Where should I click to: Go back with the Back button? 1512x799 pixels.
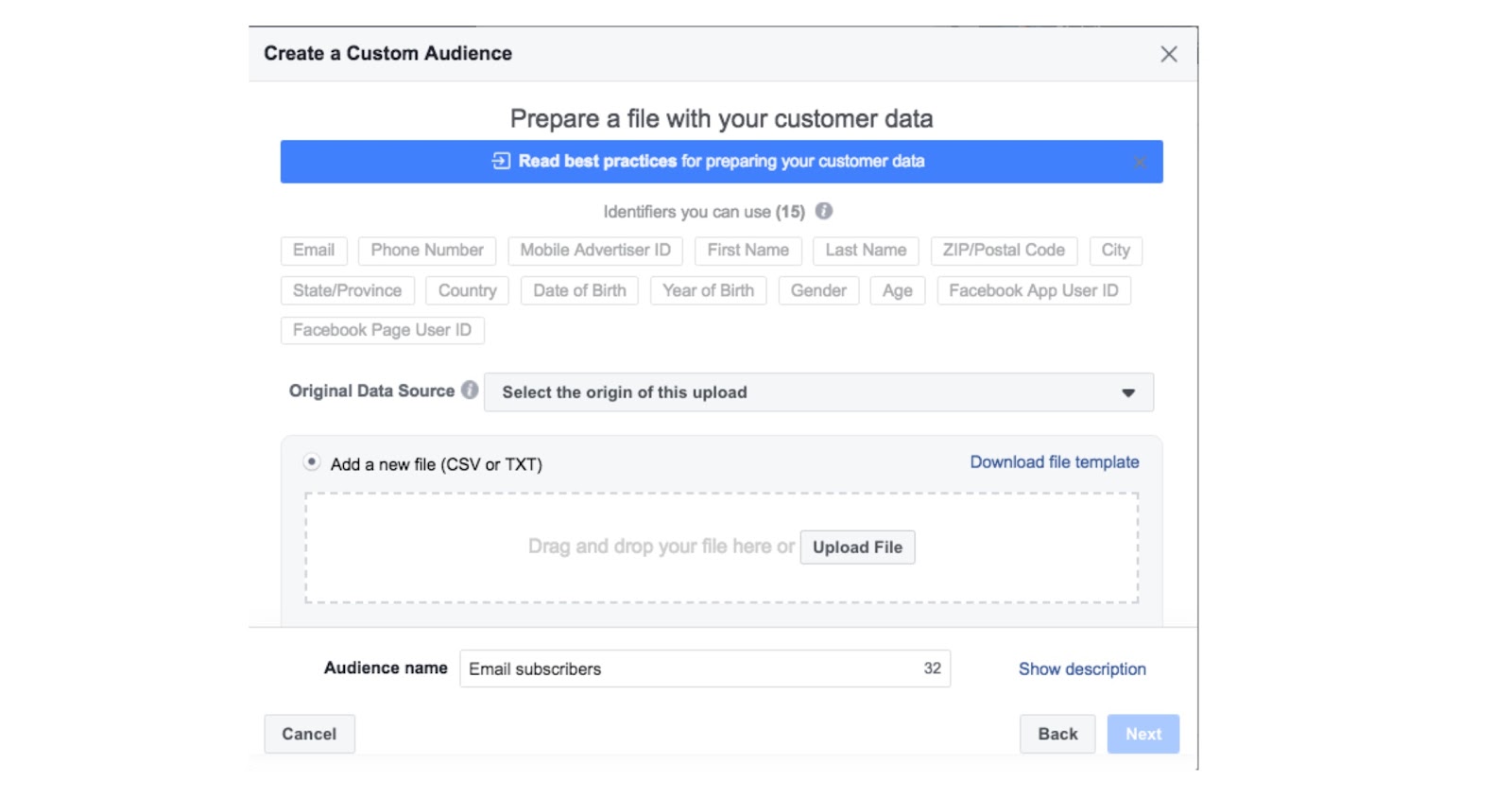coord(1057,734)
